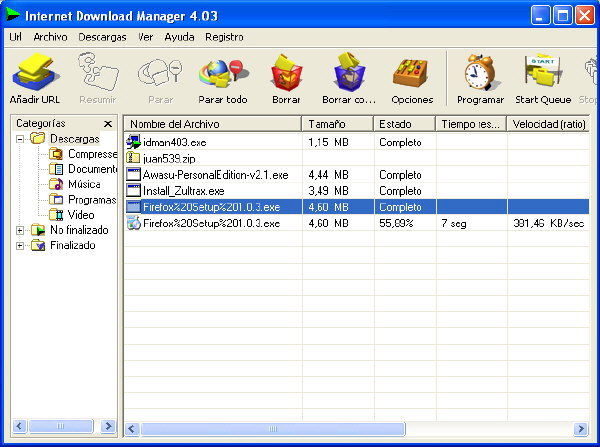Sort by Nombre del Archivo column header
Screen dimensions: 600x447
tap(212, 124)
